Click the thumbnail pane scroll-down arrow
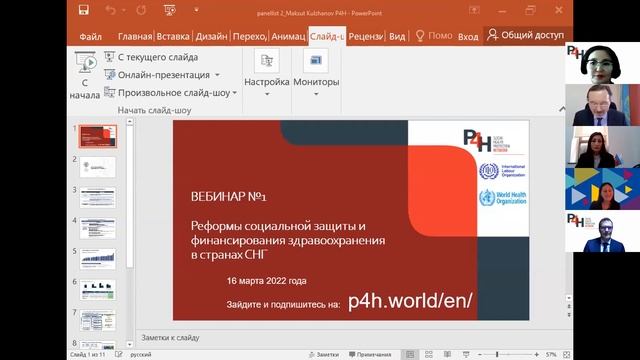The height and width of the screenshot is (360, 640). pos(130,345)
